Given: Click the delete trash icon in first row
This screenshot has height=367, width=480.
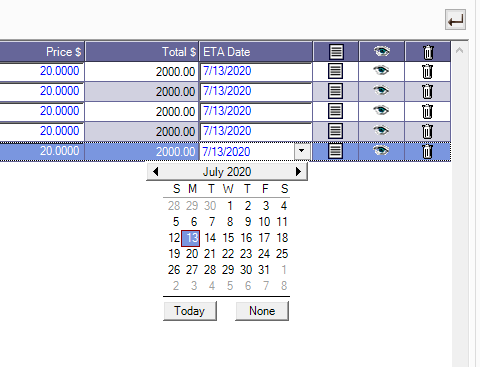Looking at the screenshot, I should (427, 71).
